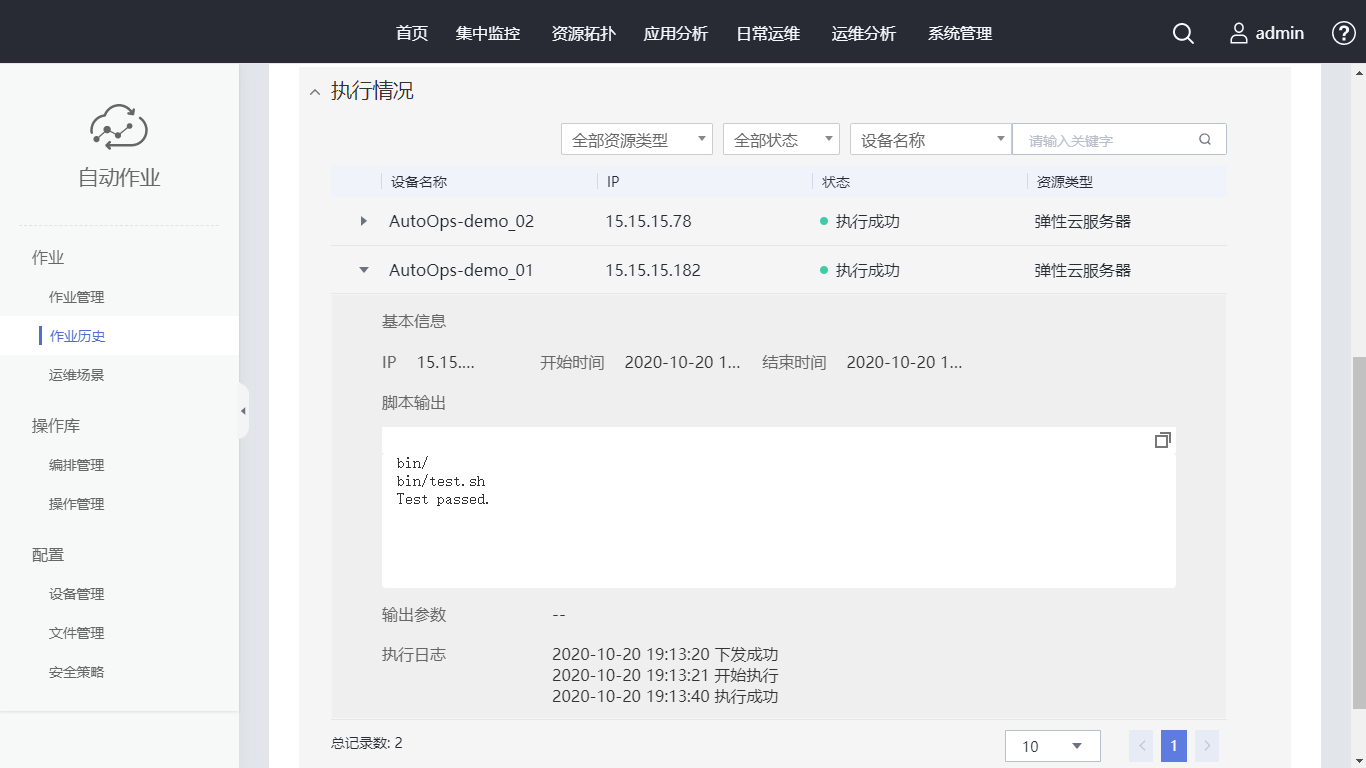
Task: Collapse the 执行情况 section
Action: 315,92
